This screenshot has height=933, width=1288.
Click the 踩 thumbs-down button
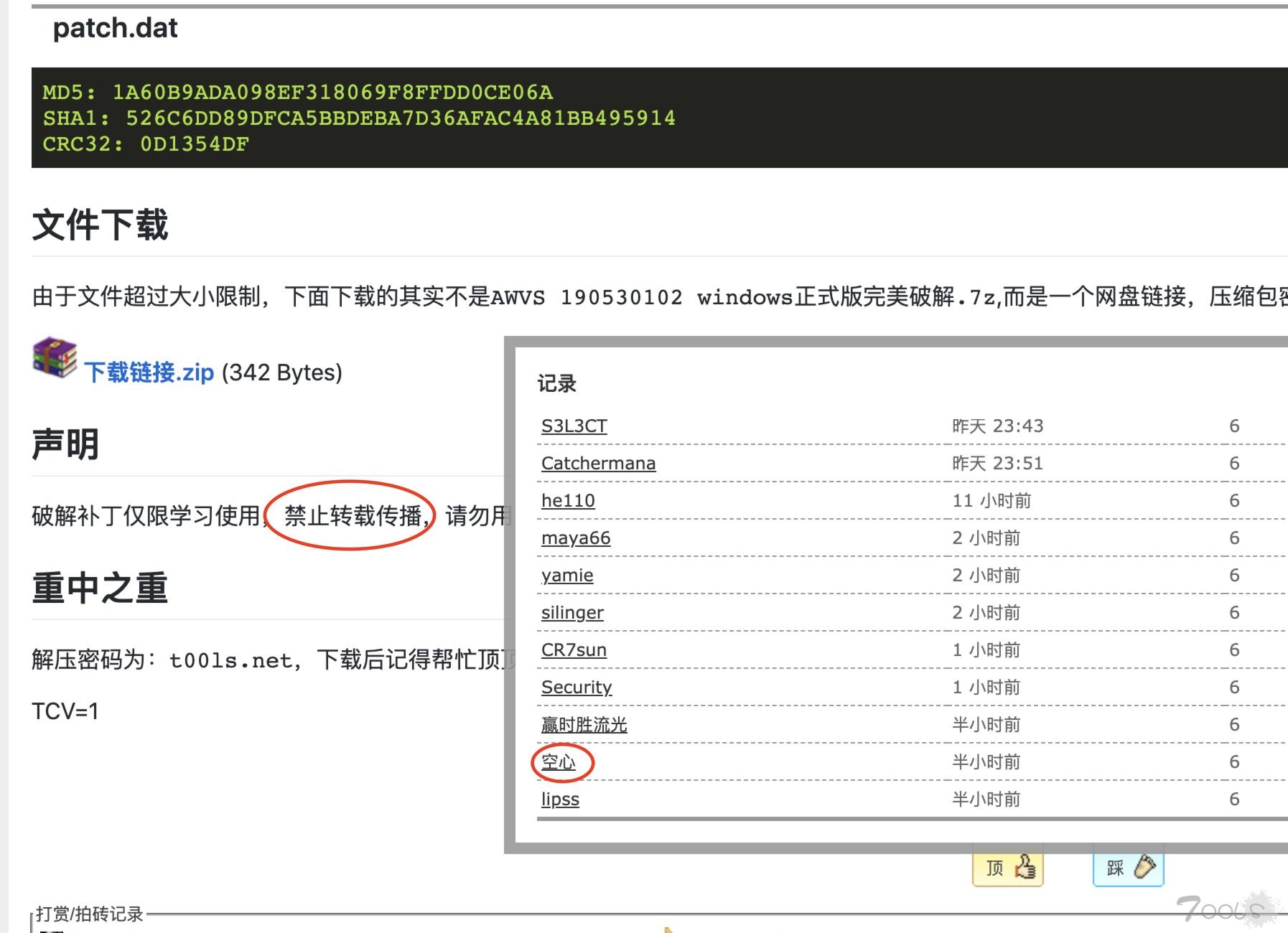tap(1128, 868)
